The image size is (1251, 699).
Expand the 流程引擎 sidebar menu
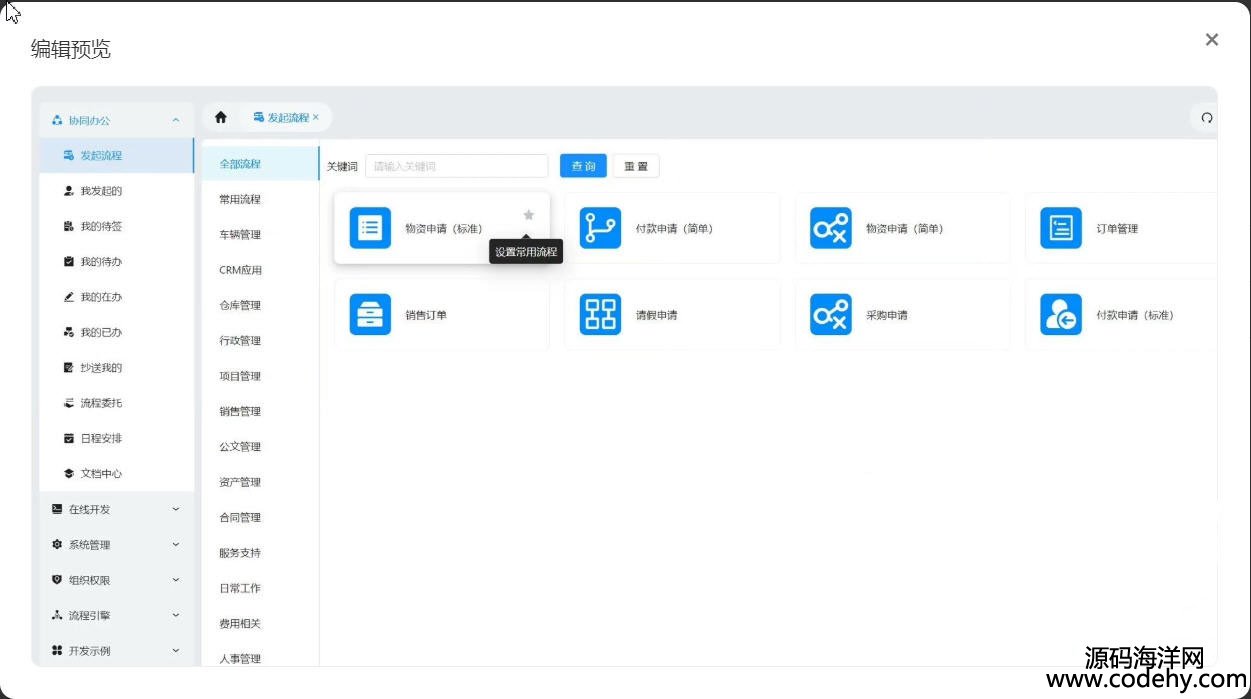[176, 615]
